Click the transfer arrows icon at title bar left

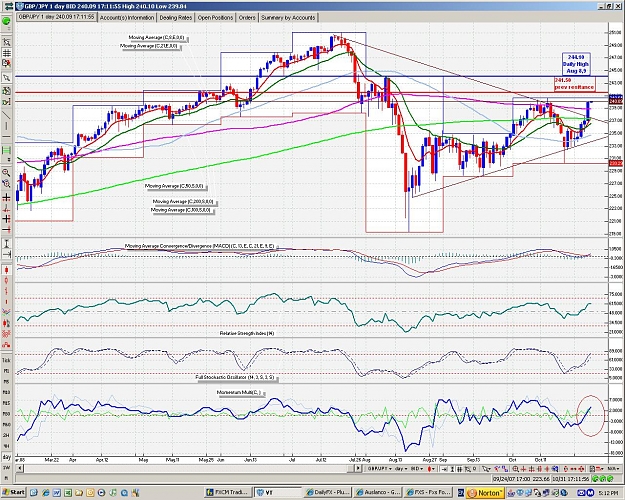pyautogui.click(x=8, y=6)
